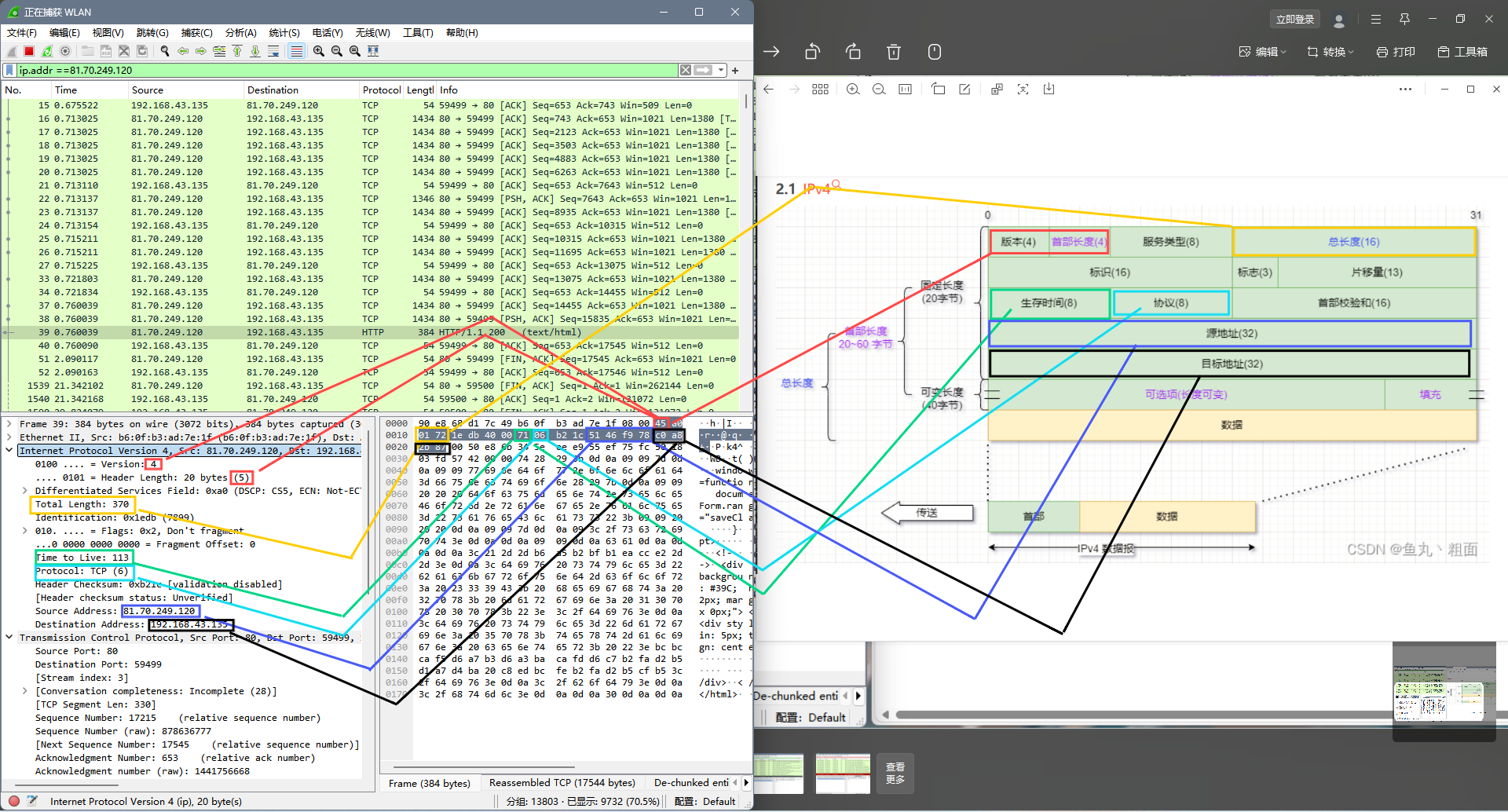Screen dimensions: 1508x812
Task: Click 配置: Default profile in status bar
Action: click(705, 802)
